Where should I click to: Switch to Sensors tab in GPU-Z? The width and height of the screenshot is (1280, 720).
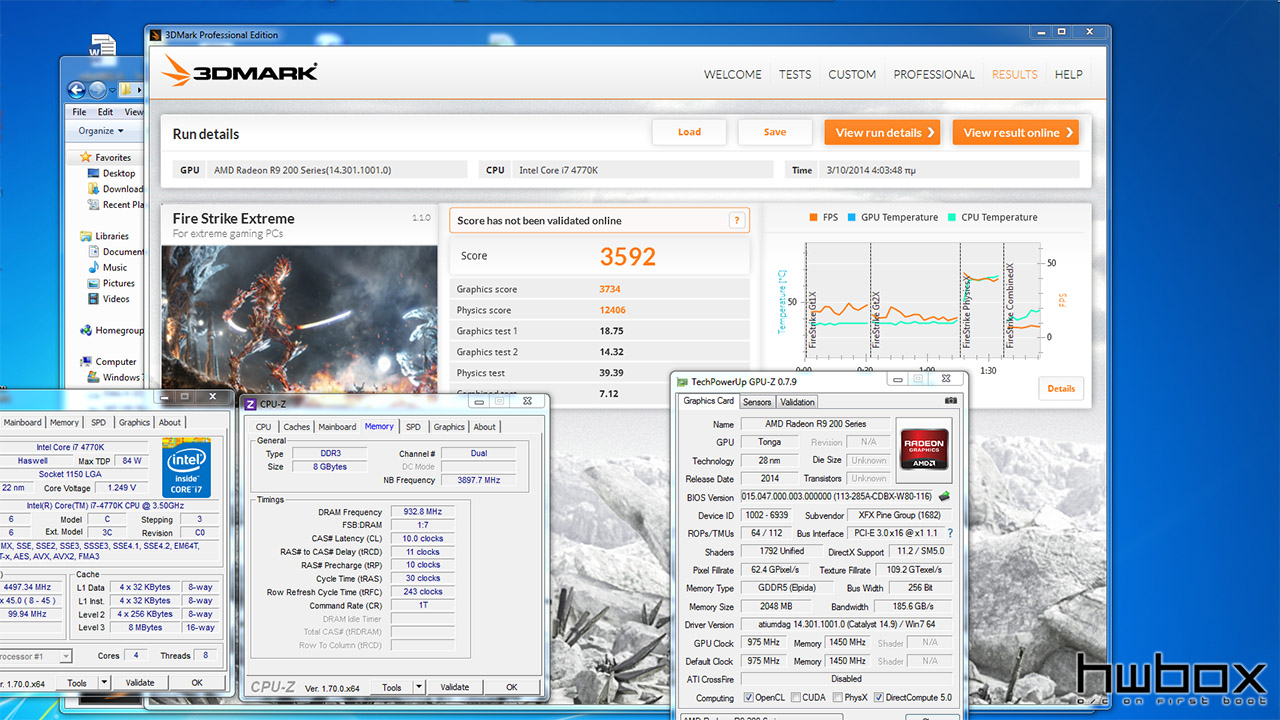pos(757,402)
